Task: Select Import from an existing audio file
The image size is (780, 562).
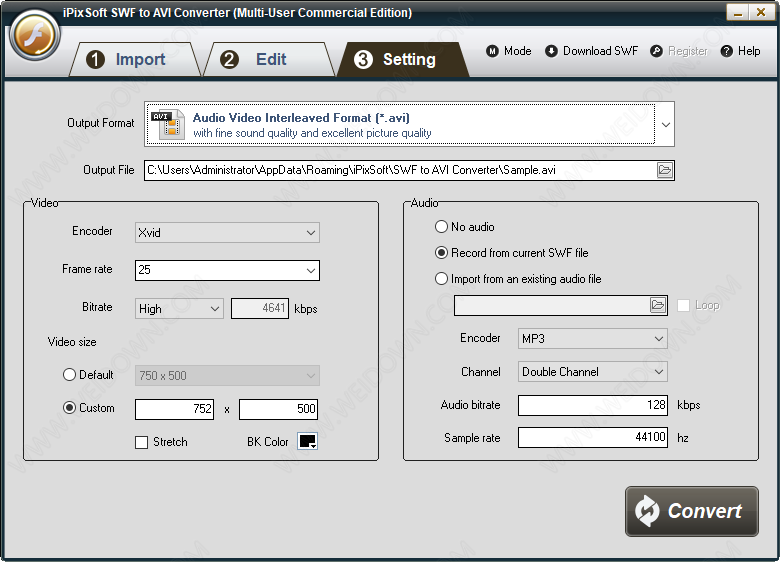Action: point(518,279)
